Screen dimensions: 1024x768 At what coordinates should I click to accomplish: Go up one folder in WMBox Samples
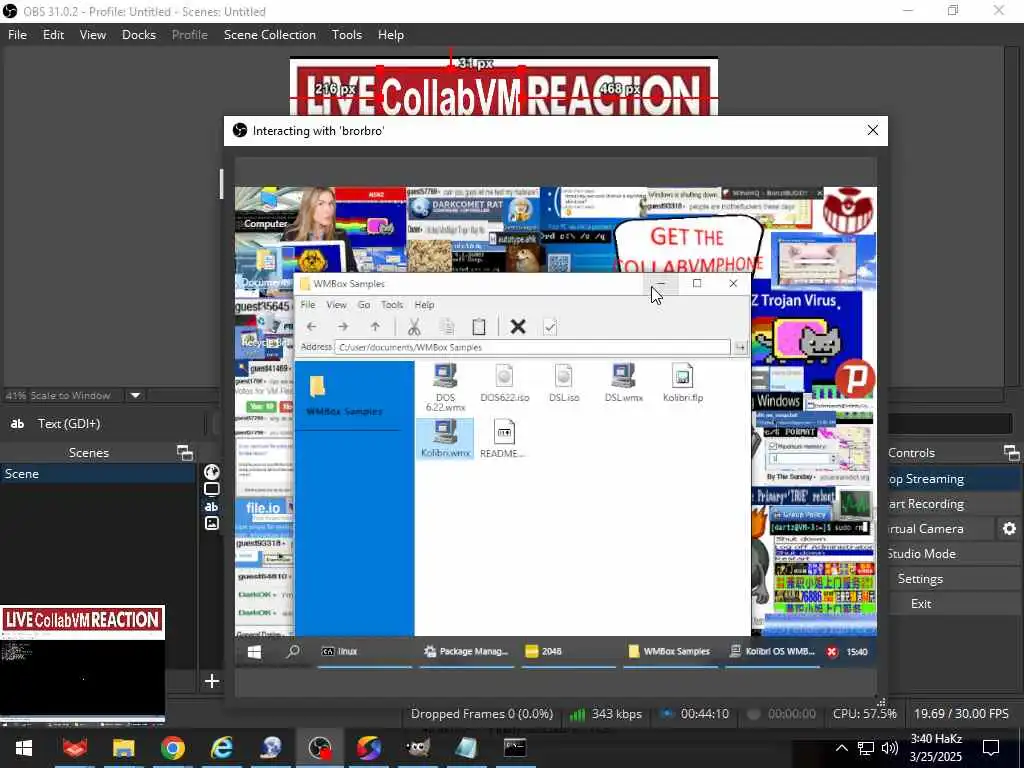point(375,327)
